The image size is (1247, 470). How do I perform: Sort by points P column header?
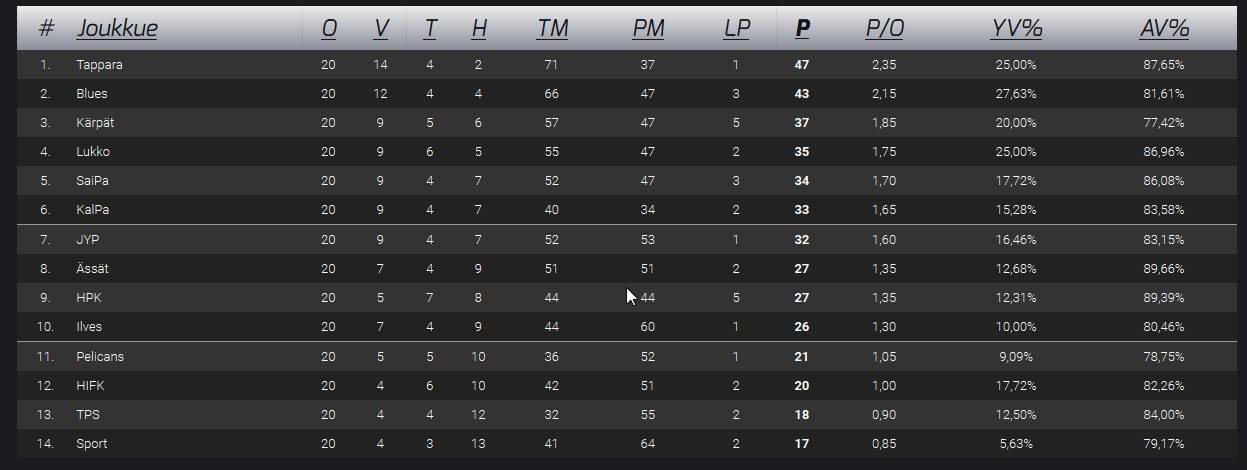click(802, 29)
